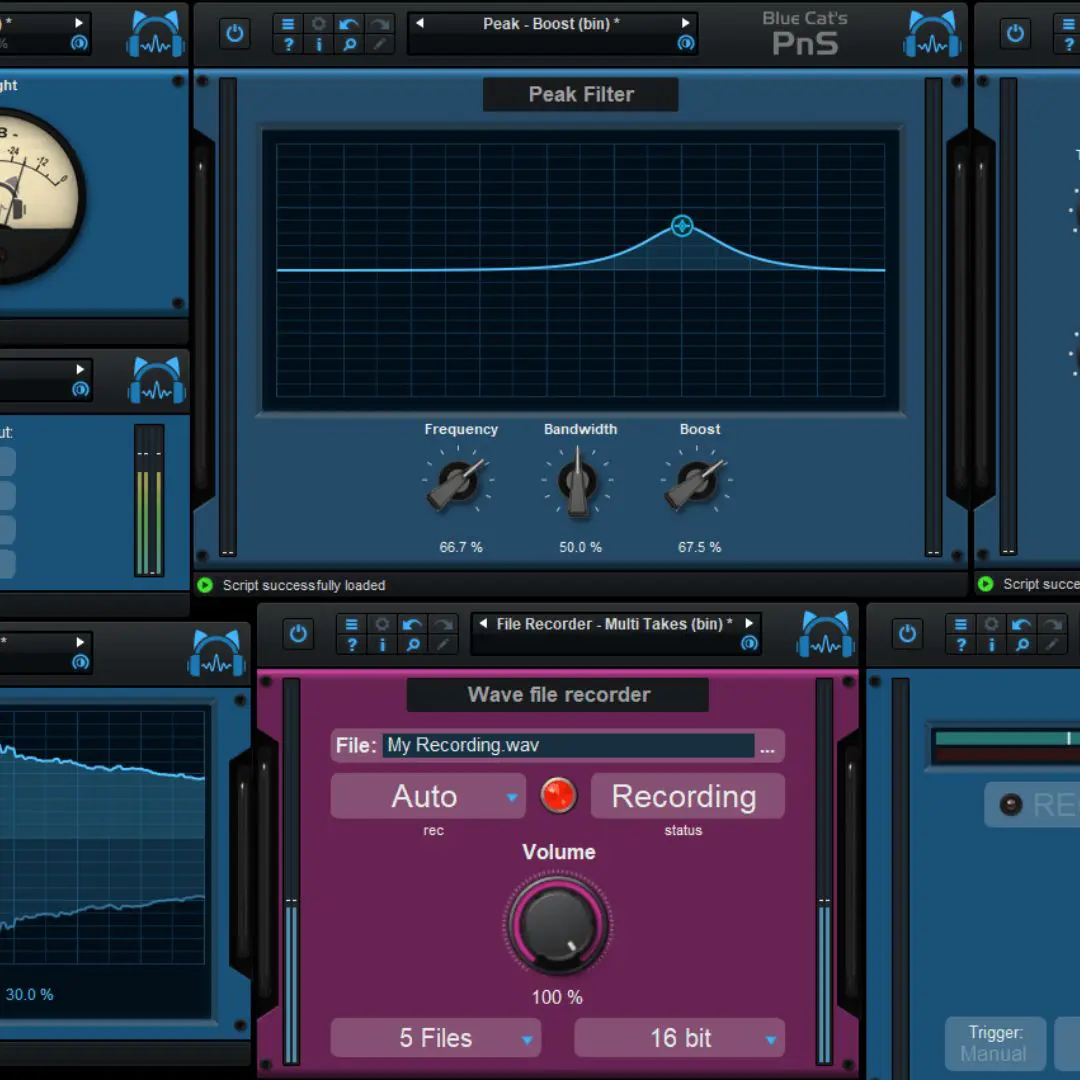This screenshot has height=1080, width=1080.
Task: Click the Volume knob in Wave file recorder
Action: [558, 924]
